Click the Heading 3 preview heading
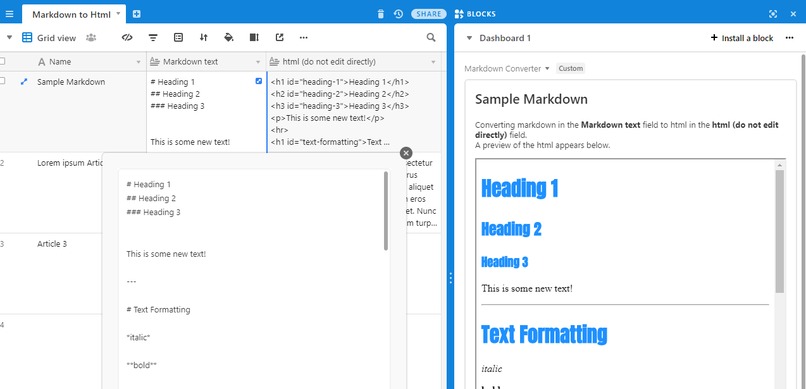 (x=505, y=262)
